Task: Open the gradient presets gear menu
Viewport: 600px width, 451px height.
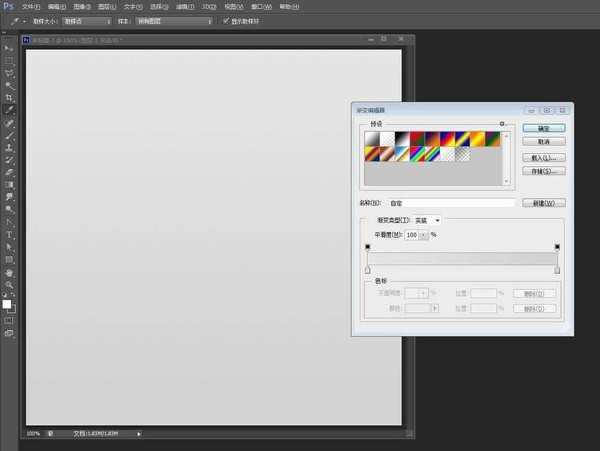Action: 502,124
